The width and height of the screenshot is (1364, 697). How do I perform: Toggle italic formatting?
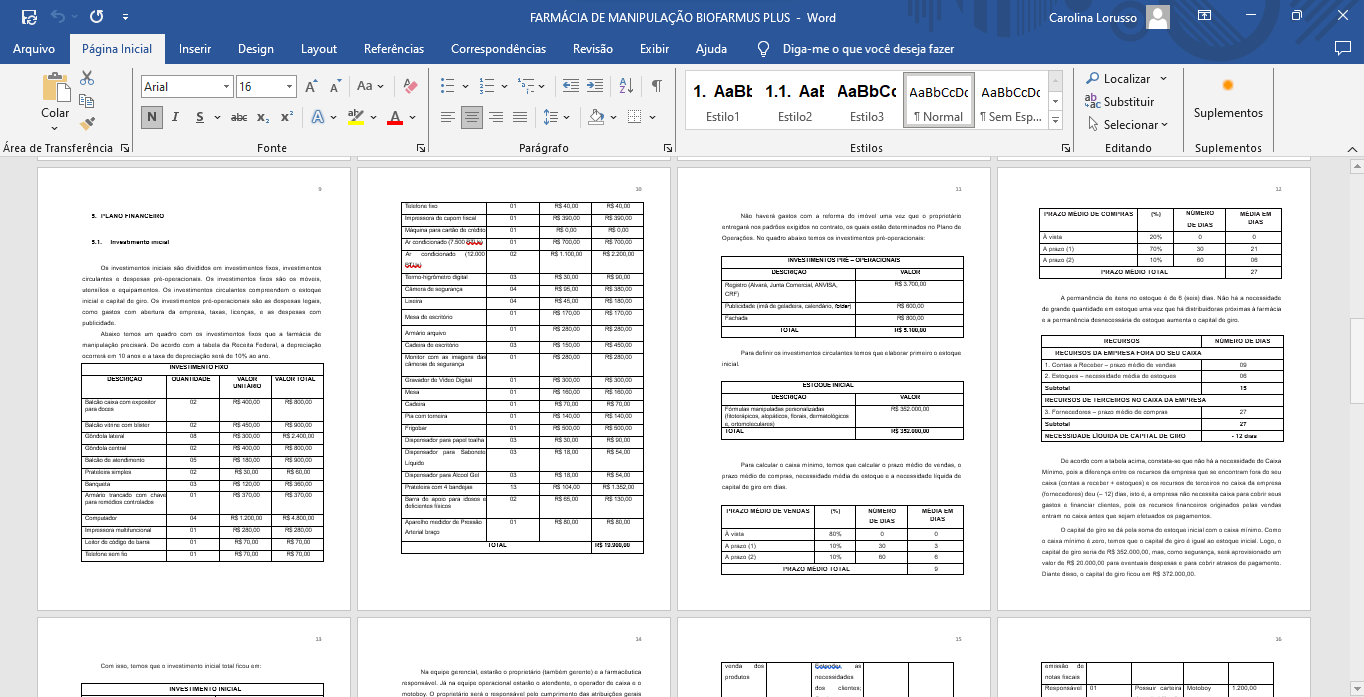(x=176, y=117)
